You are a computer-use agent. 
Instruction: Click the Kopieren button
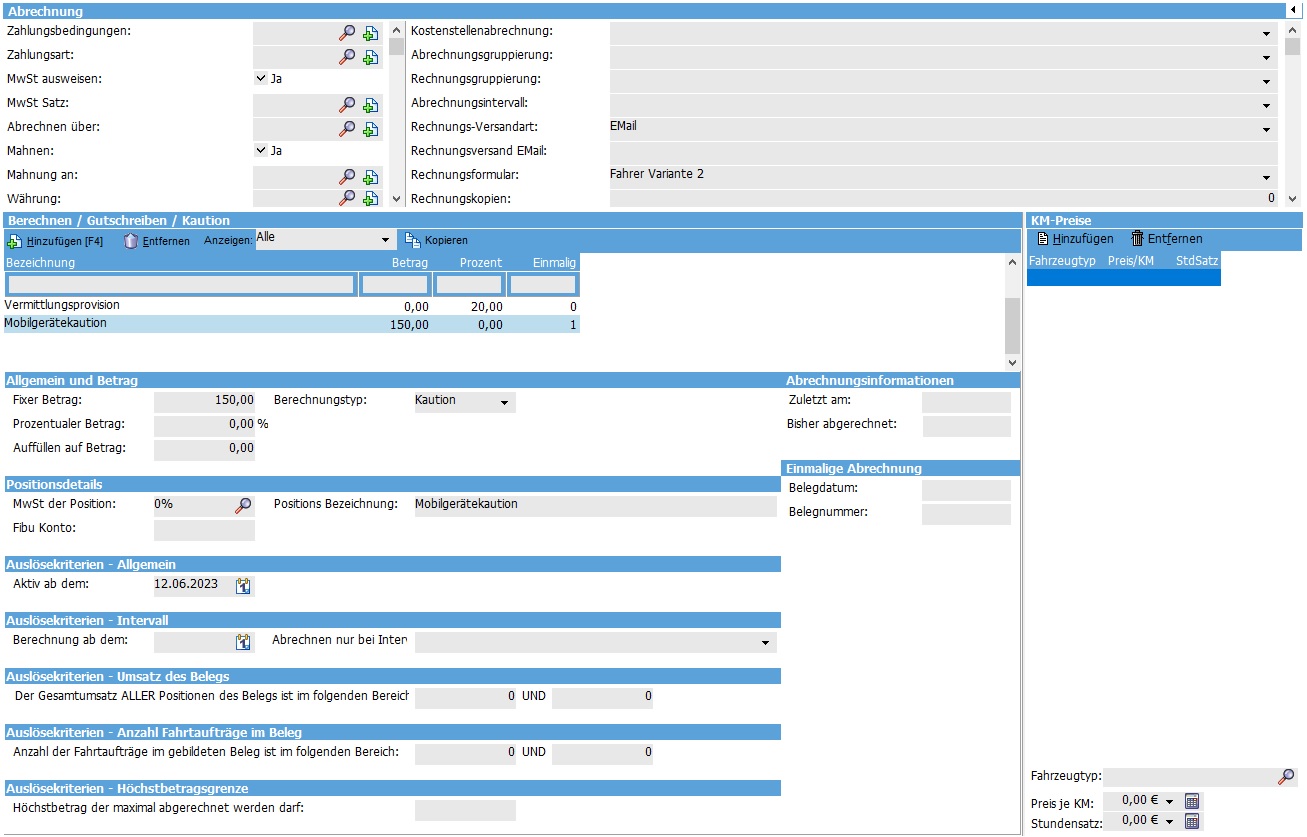pyautogui.click(x=437, y=241)
